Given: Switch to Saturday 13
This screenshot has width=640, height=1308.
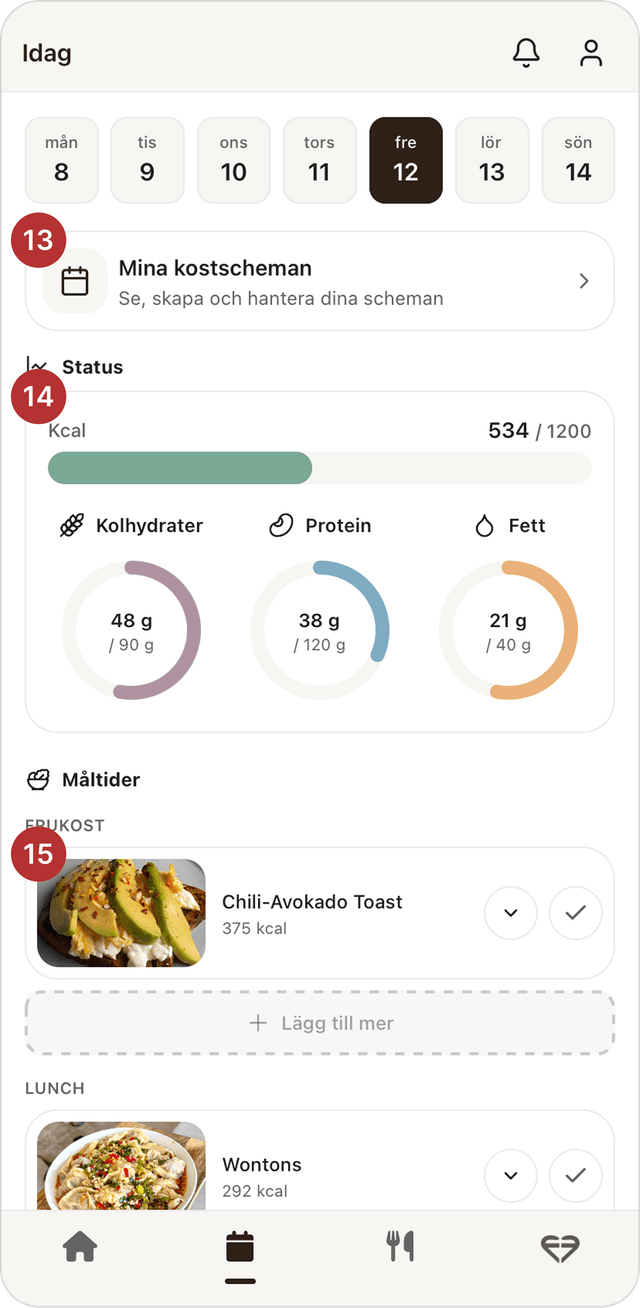Looking at the screenshot, I should point(491,160).
